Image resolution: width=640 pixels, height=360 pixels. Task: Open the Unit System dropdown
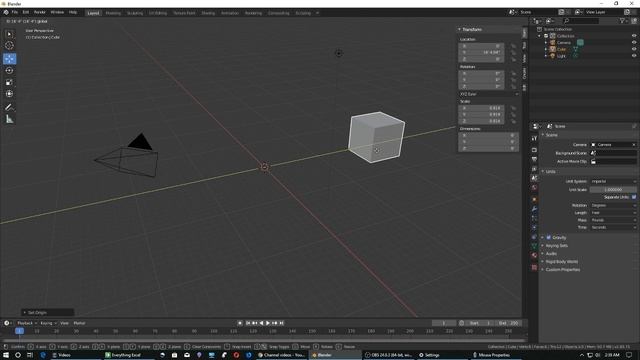(x=613, y=181)
